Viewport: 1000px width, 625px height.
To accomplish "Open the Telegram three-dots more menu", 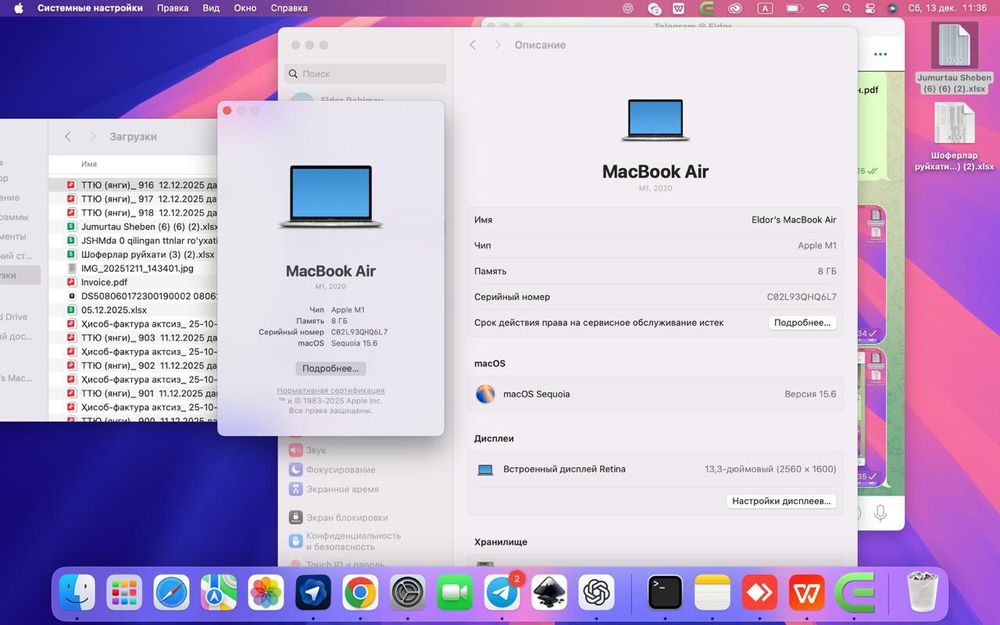I will click(x=880, y=54).
